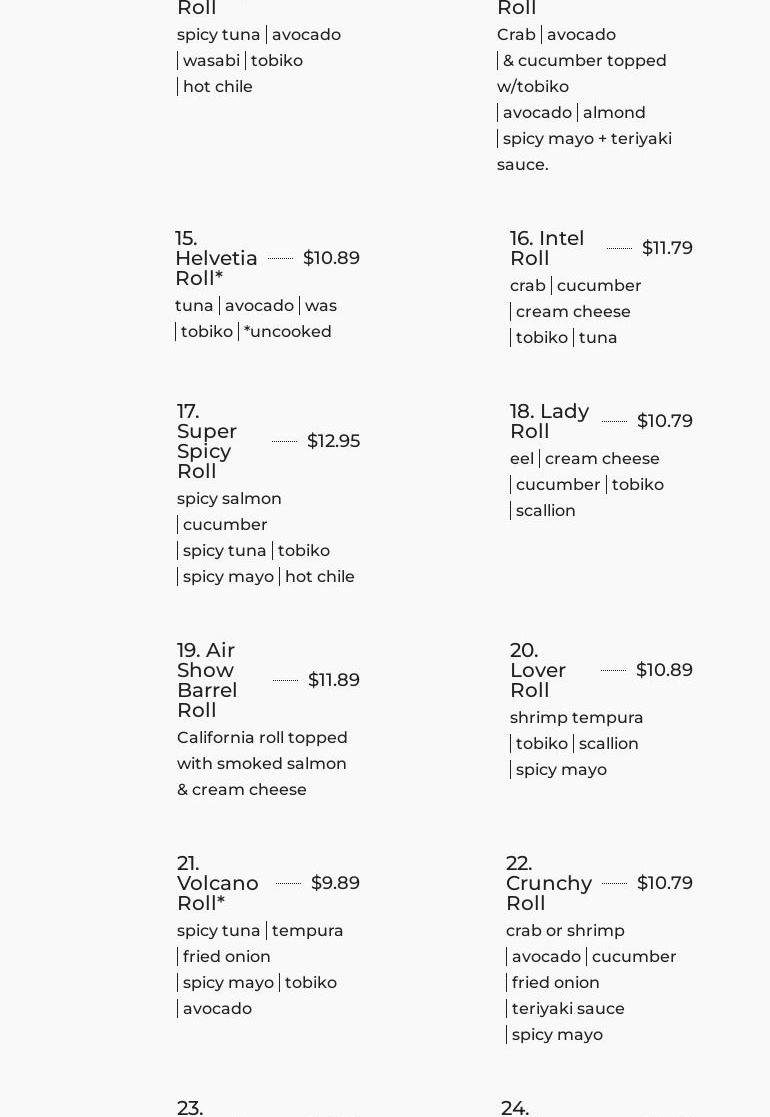Click the $12.95 price
The image size is (770, 1117).
pos(333,441)
